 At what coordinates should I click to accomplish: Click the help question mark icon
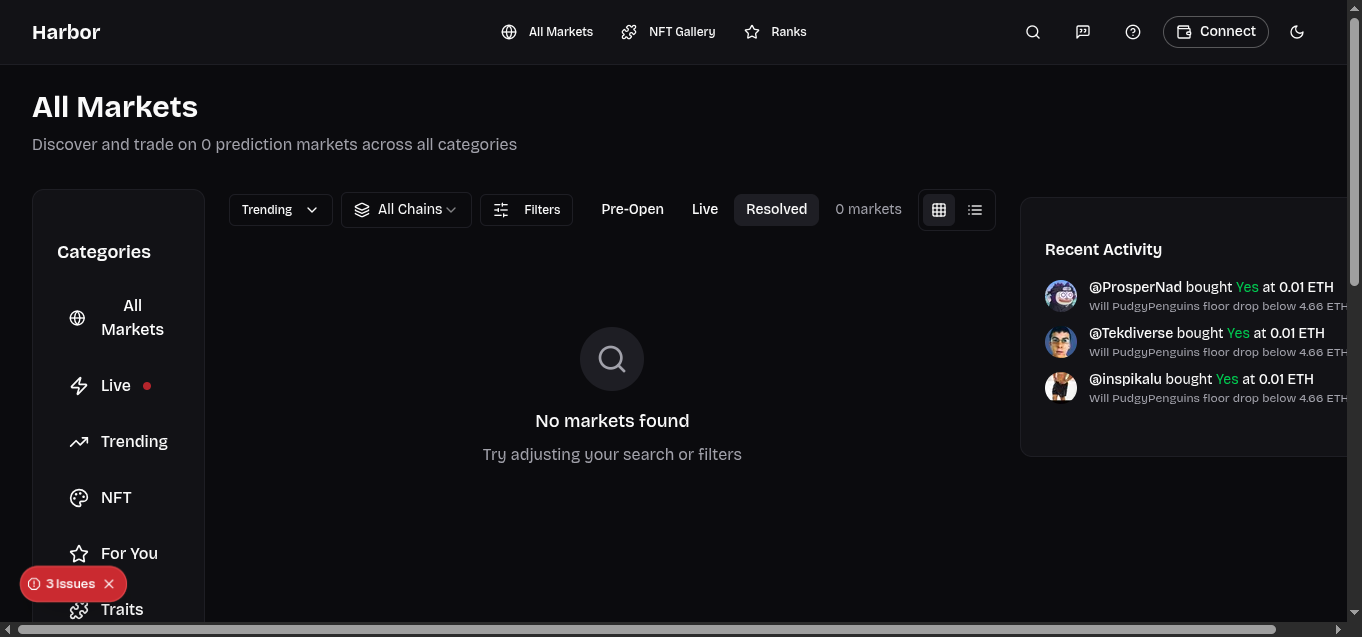click(x=1132, y=31)
